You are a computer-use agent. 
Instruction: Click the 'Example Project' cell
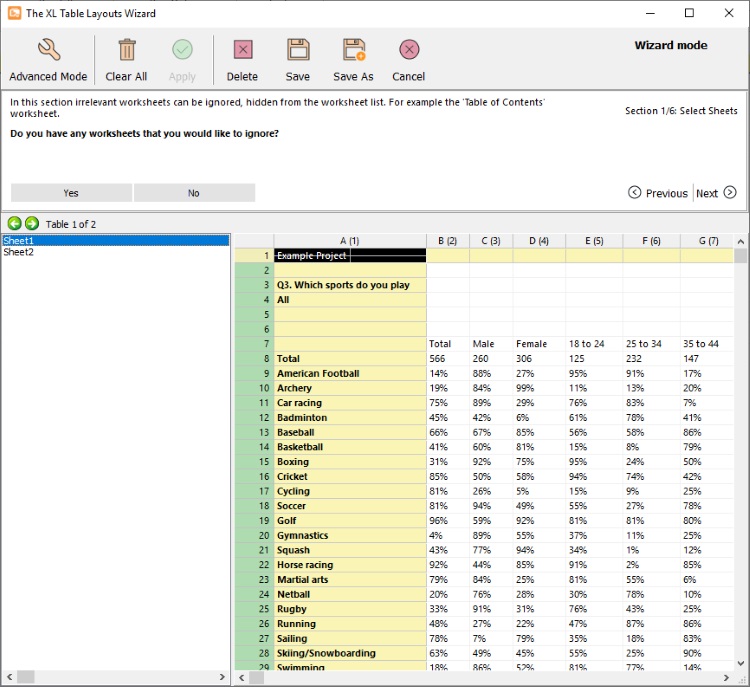(350, 255)
